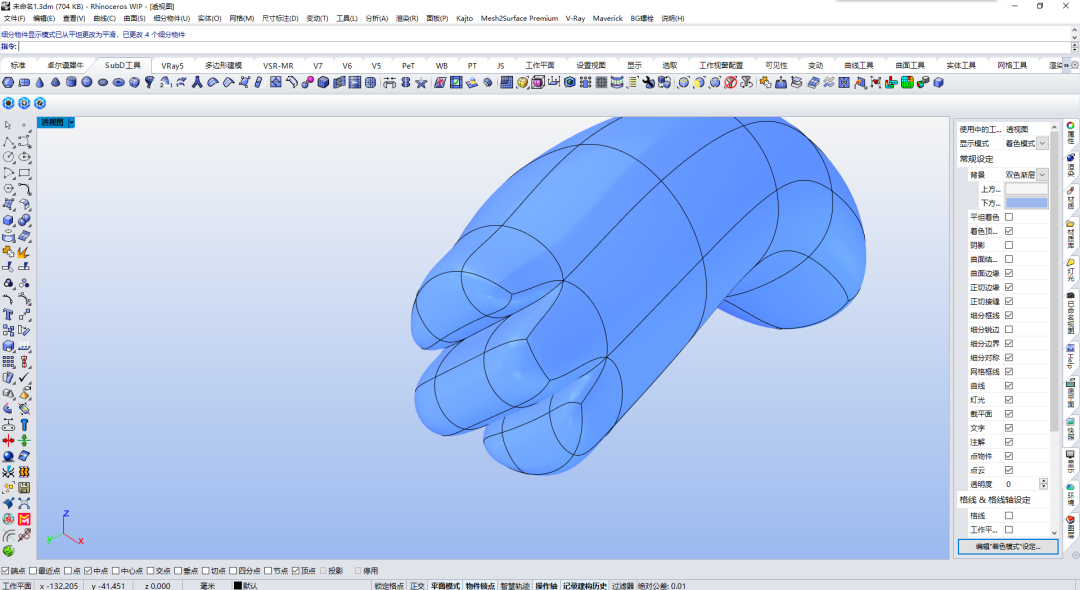Click the red crossed-circle icon in toolbar
1080x590 pixels.
pyautogui.click(x=730, y=83)
